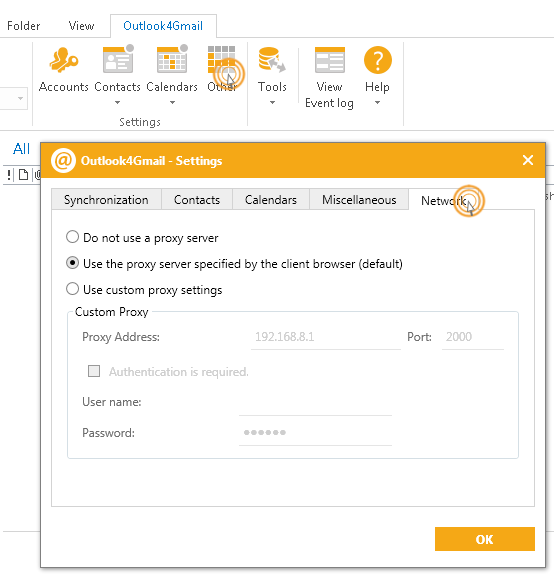Click the Outlook4Gmail @ logo in title bar
Image resolution: width=554 pixels, height=580 pixels.
coord(63,161)
